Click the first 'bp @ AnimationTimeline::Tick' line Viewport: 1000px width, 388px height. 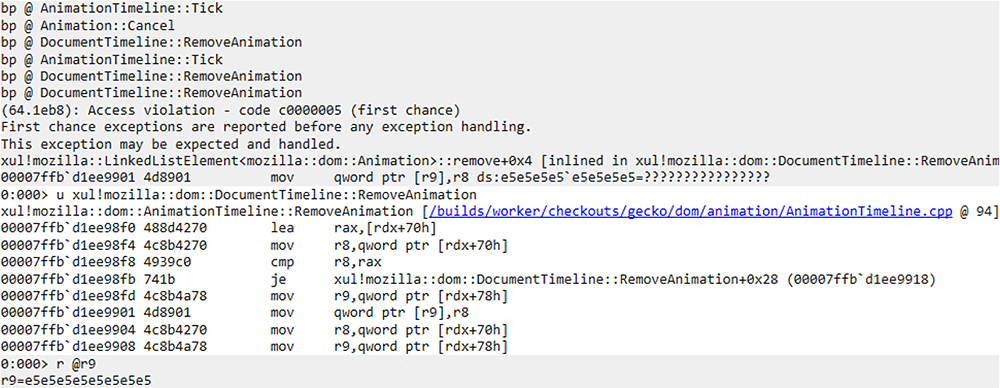coord(112,10)
